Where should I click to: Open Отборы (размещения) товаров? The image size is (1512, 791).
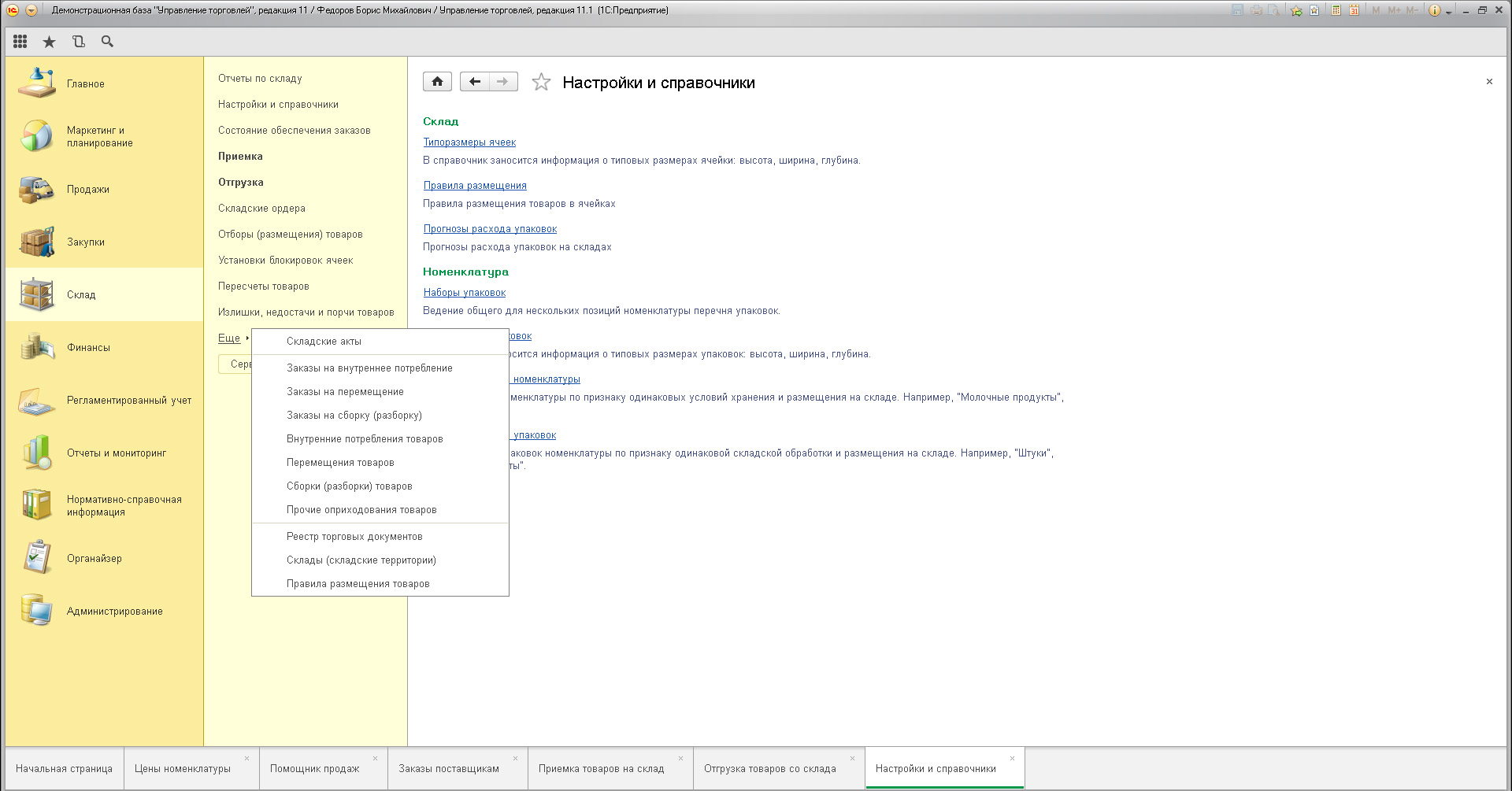291,234
